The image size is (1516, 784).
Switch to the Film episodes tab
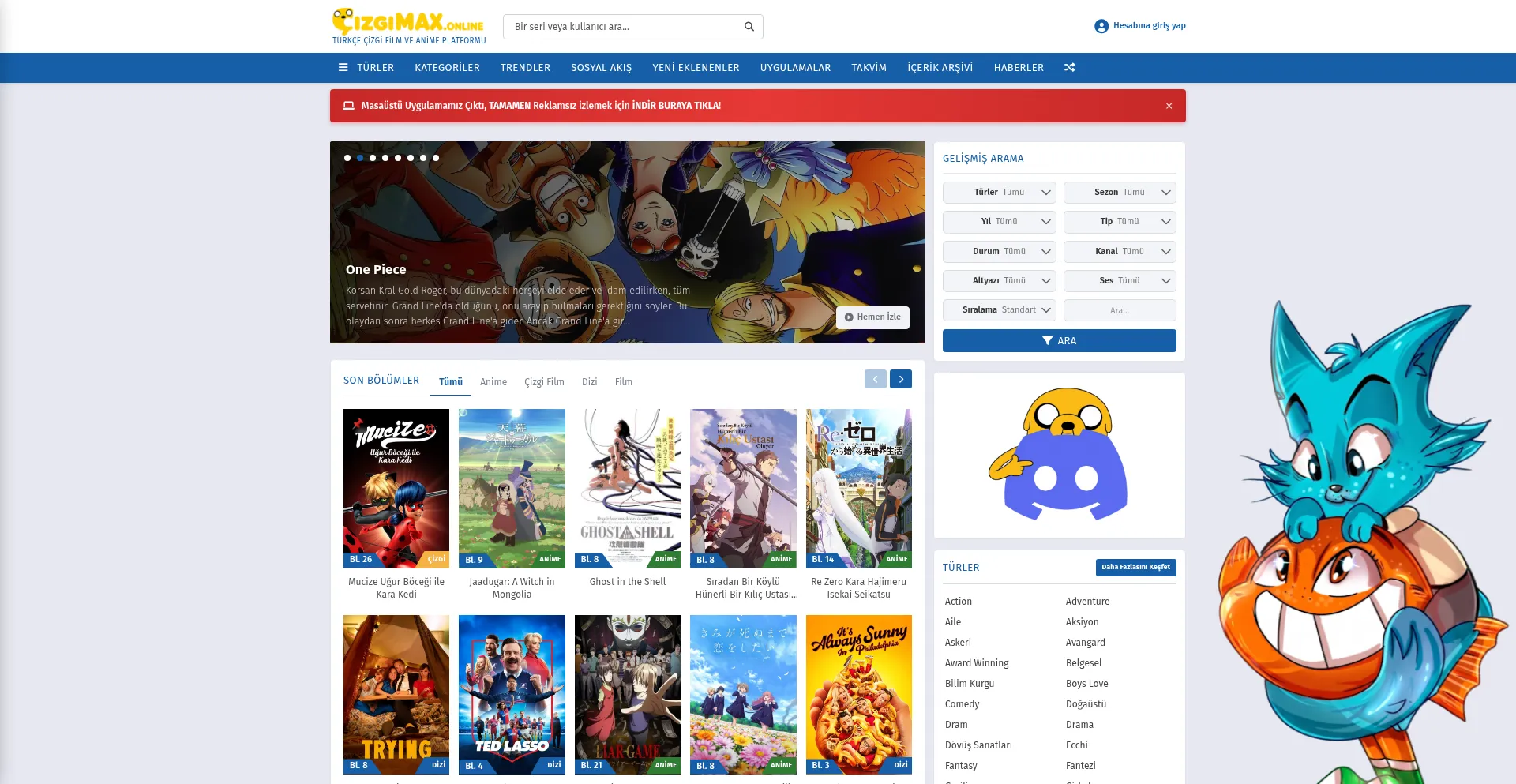[x=624, y=382]
